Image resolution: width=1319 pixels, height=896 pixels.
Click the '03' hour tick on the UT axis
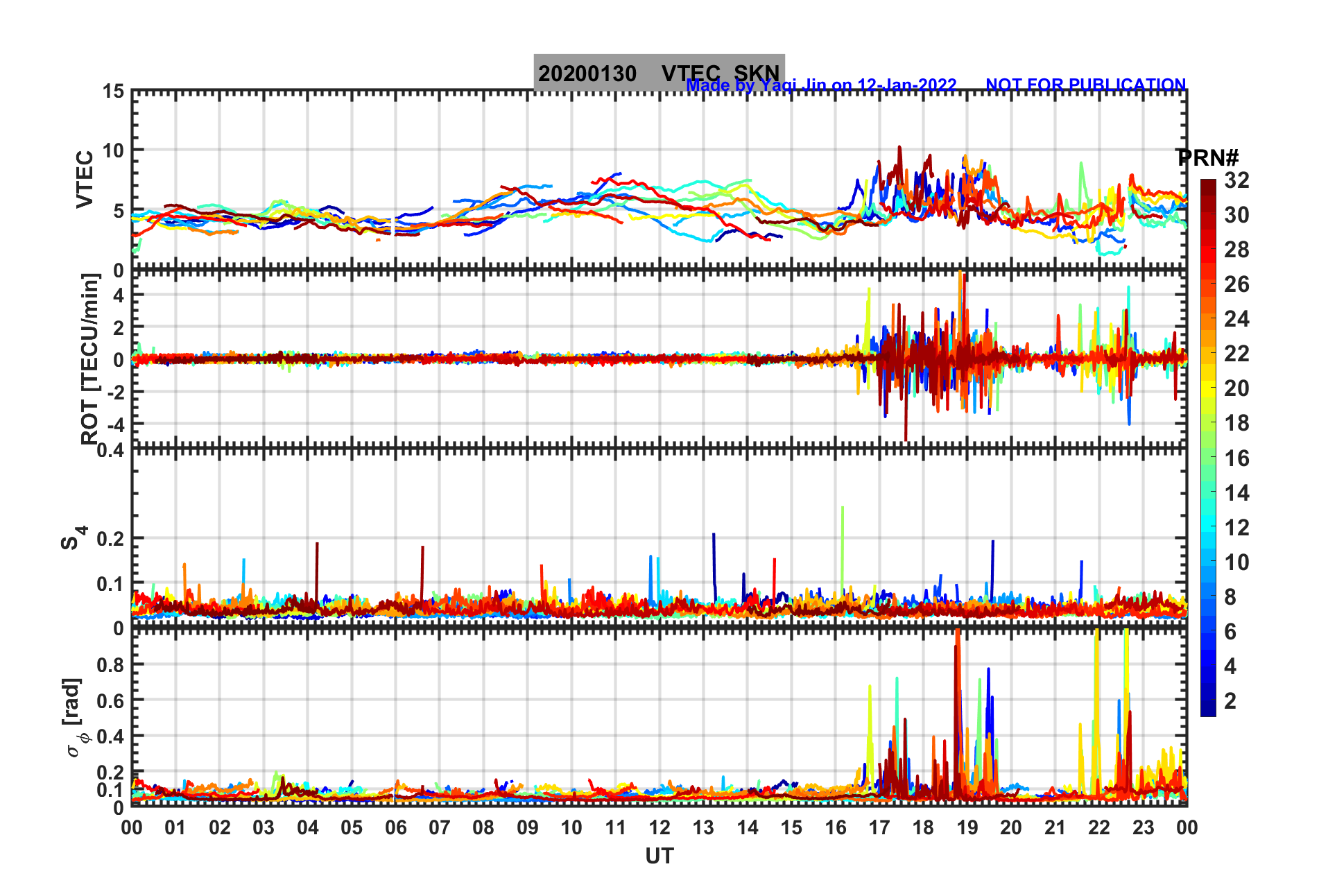(264, 827)
